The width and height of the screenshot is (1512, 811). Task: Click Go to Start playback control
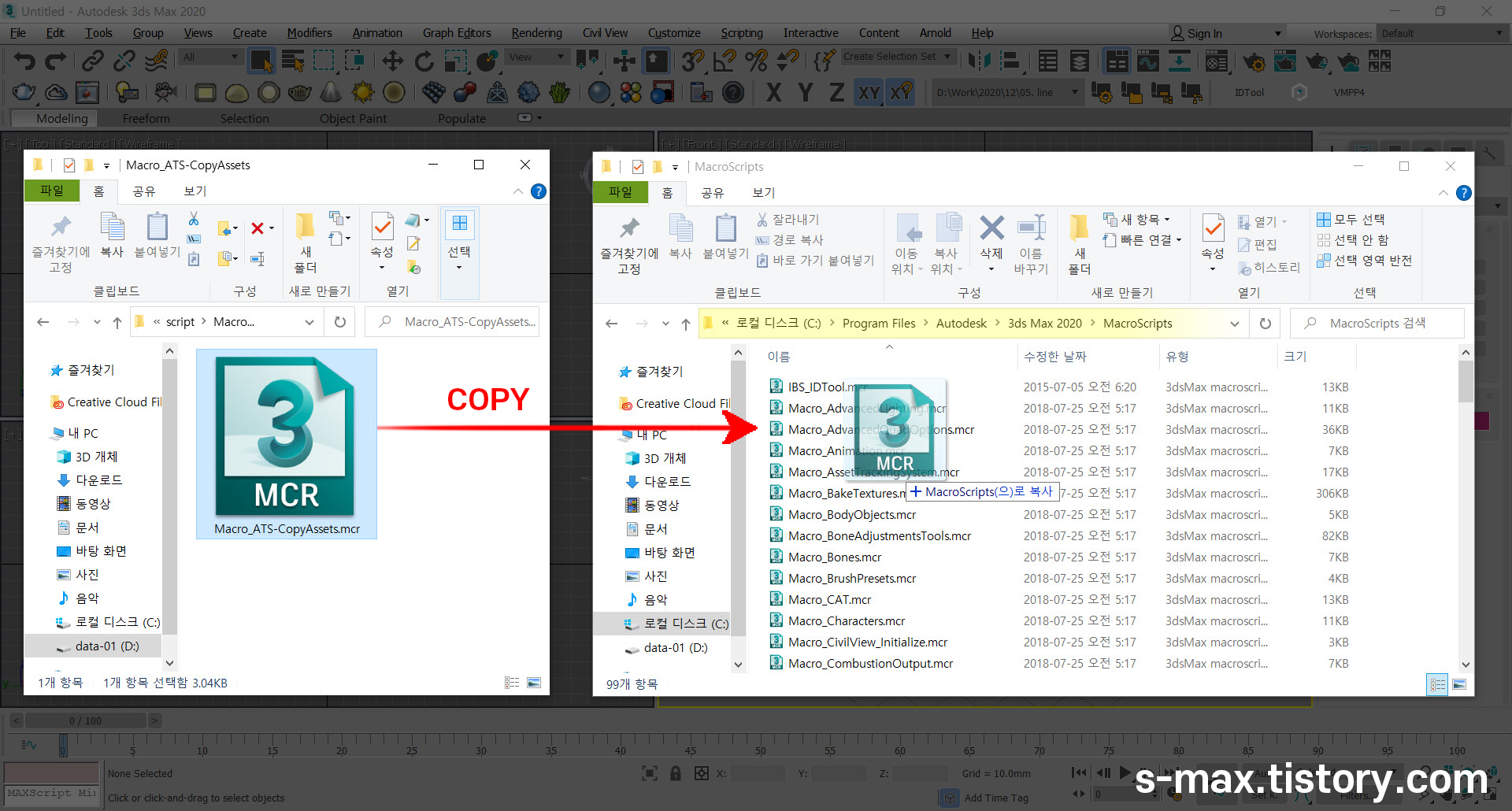point(1079,772)
